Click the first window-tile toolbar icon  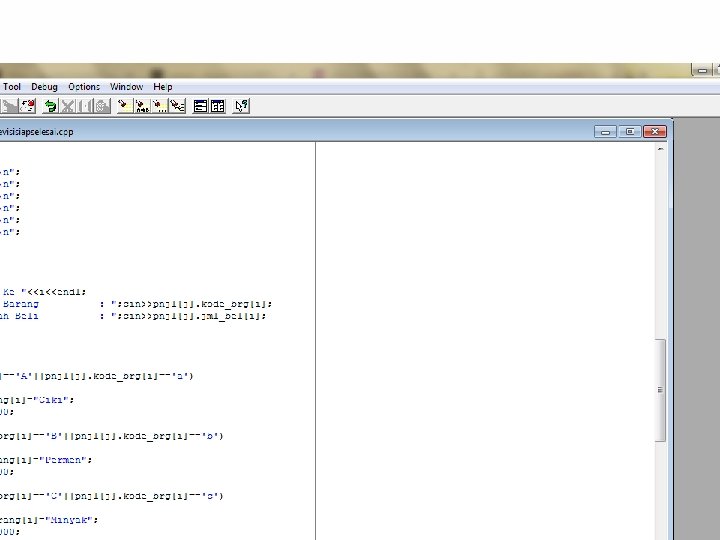(x=200, y=107)
